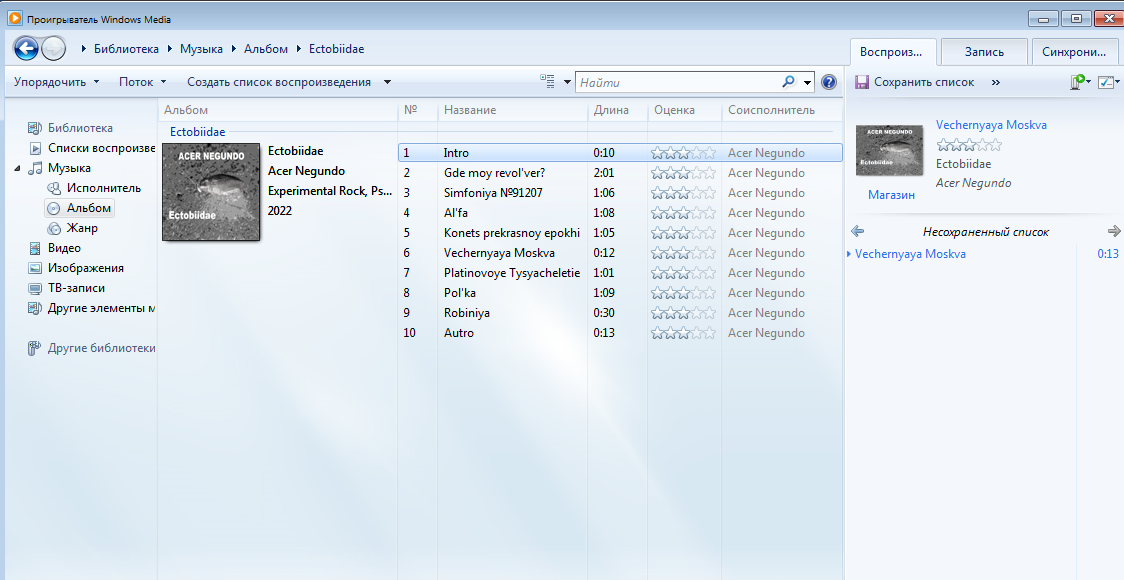Expand the Создать список воспроизведения arrow
This screenshot has height=580, width=1124.
pyautogui.click(x=387, y=82)
